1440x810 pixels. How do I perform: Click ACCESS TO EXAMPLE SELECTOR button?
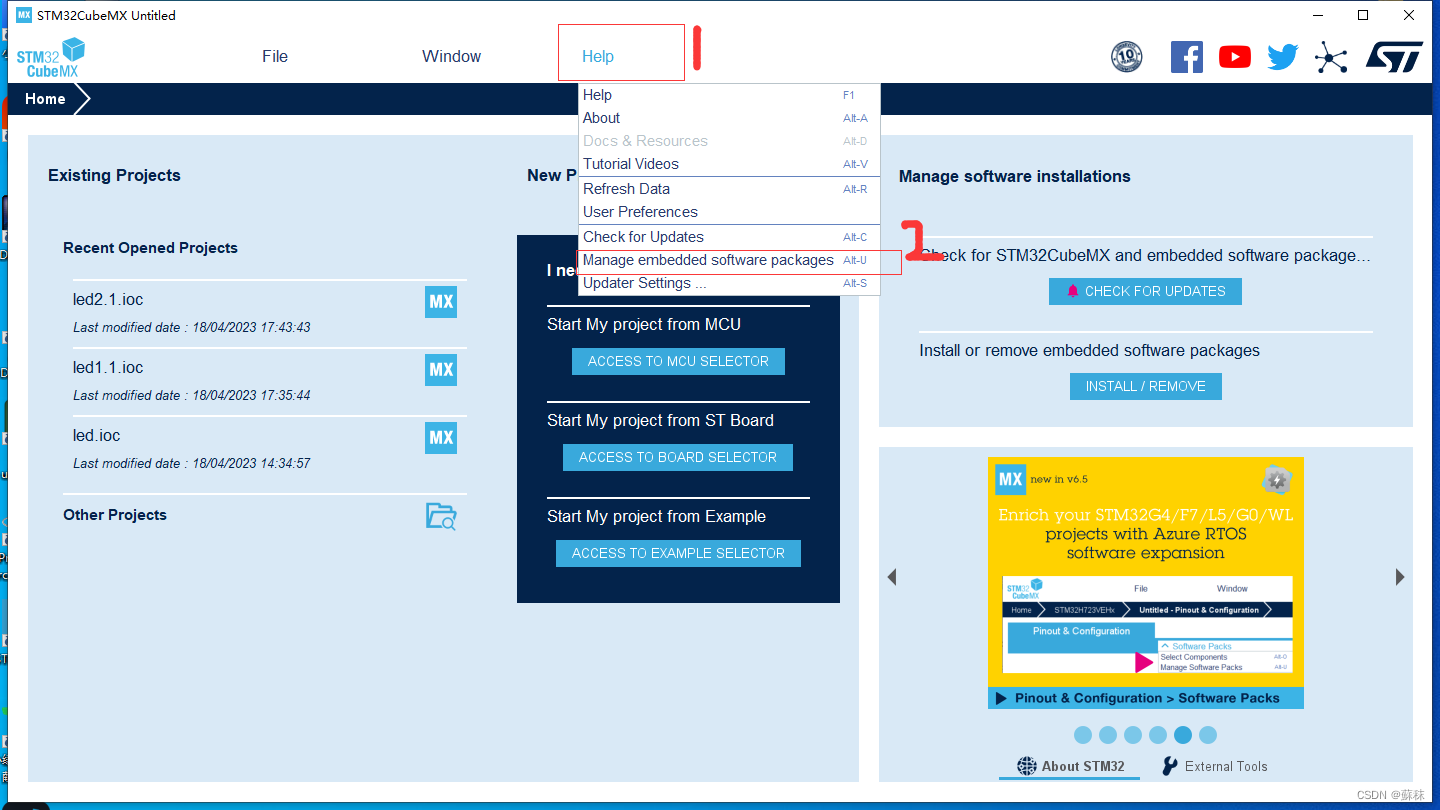pyautogui.click(x=678, y=553)
